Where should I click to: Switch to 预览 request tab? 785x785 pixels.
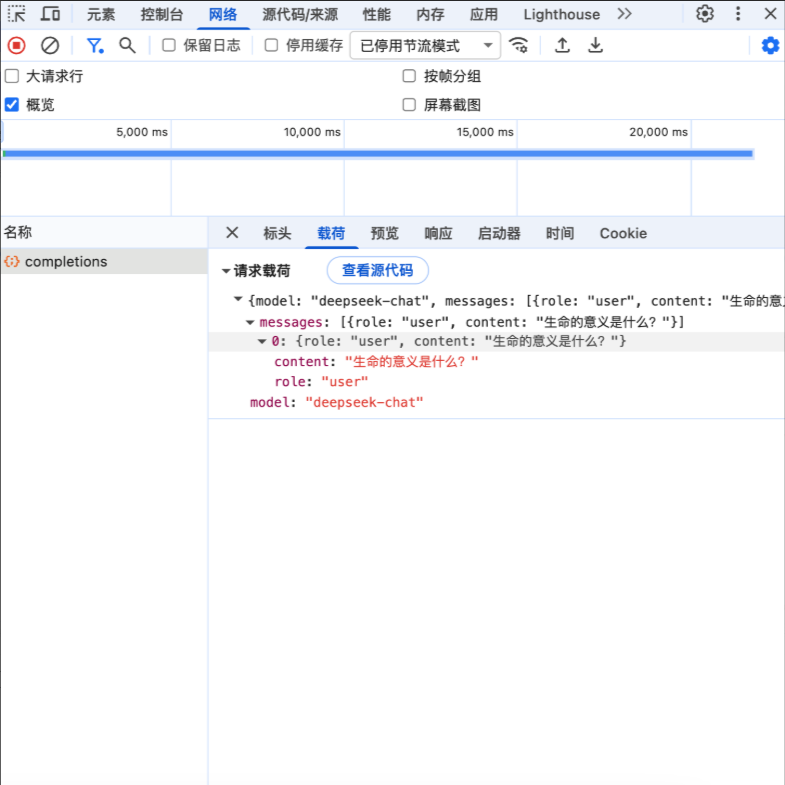click(384, 233)
